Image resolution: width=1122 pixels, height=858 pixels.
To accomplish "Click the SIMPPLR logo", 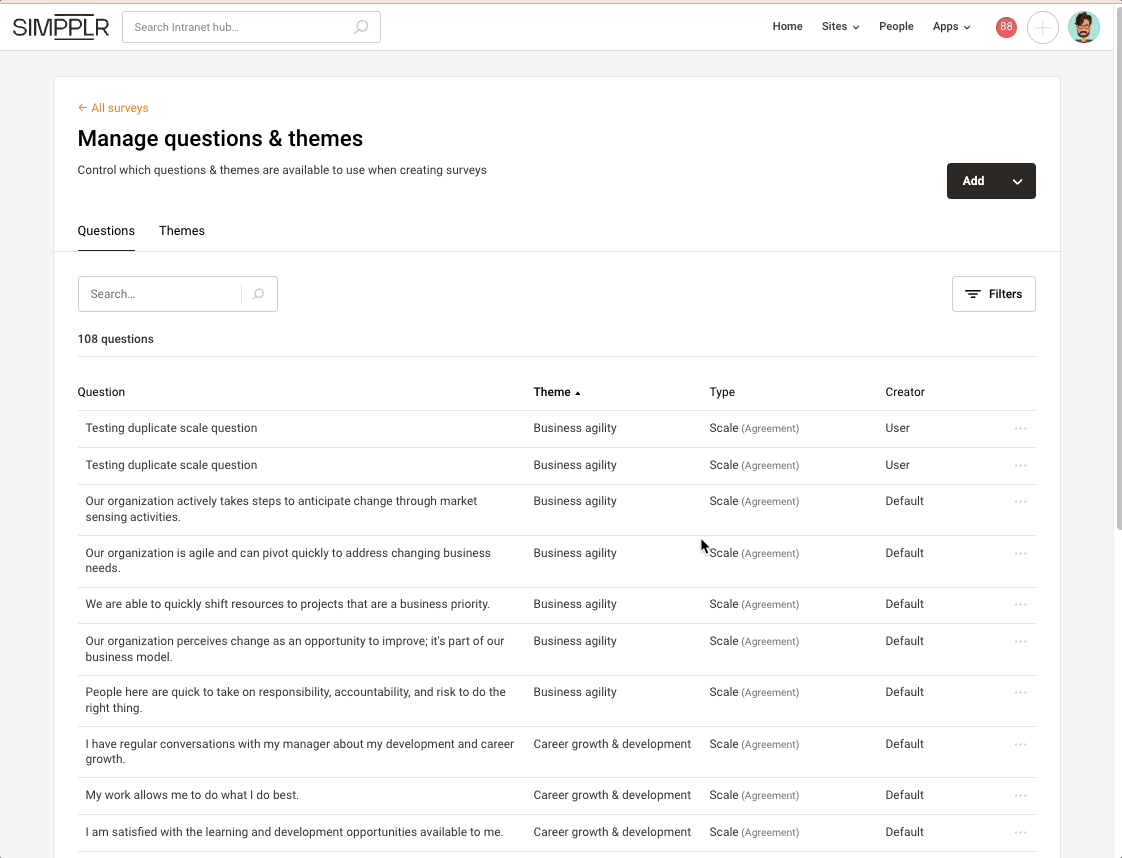I will tap(60, 27).
